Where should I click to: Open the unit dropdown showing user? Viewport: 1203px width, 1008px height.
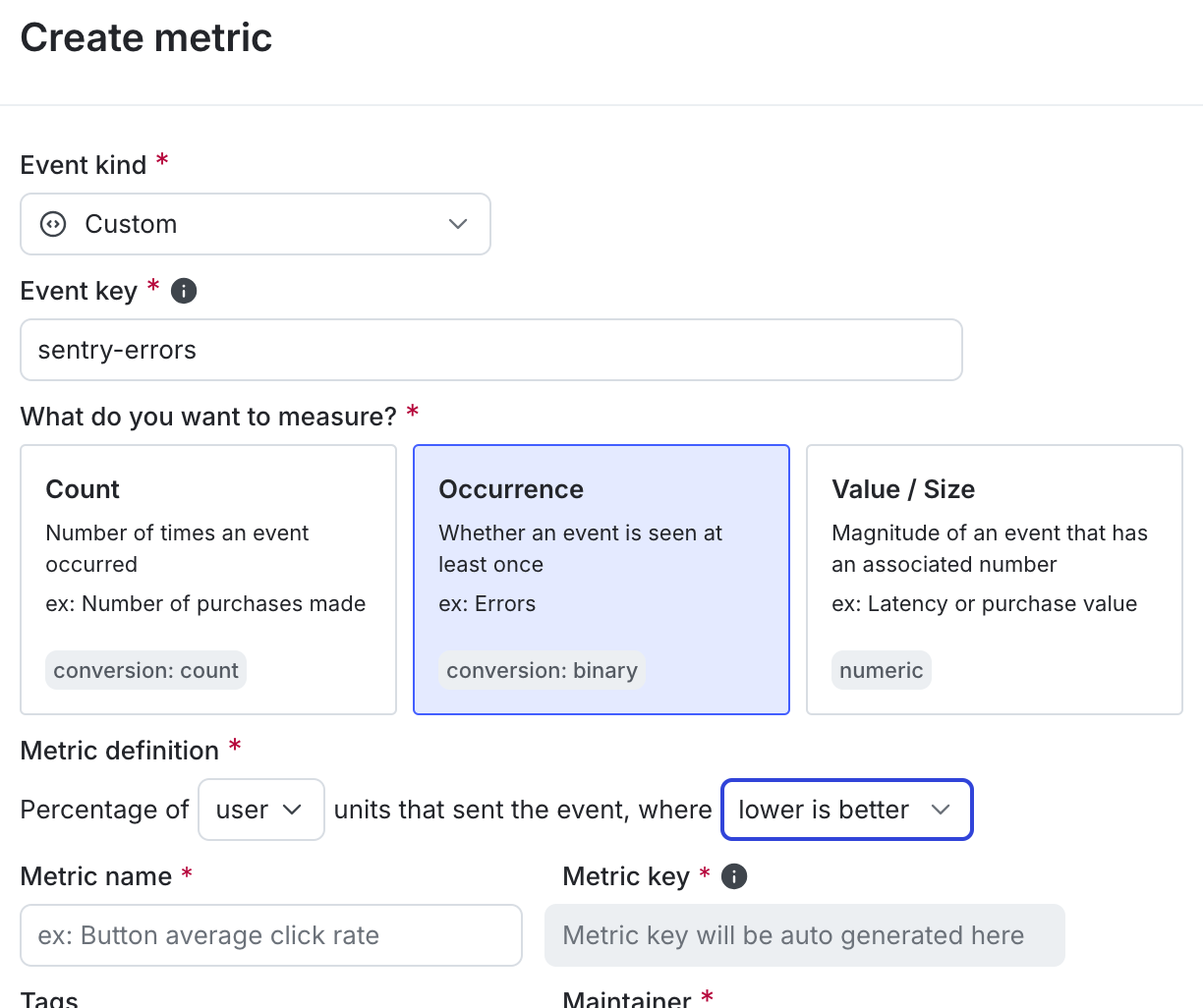tap(260, 810)
